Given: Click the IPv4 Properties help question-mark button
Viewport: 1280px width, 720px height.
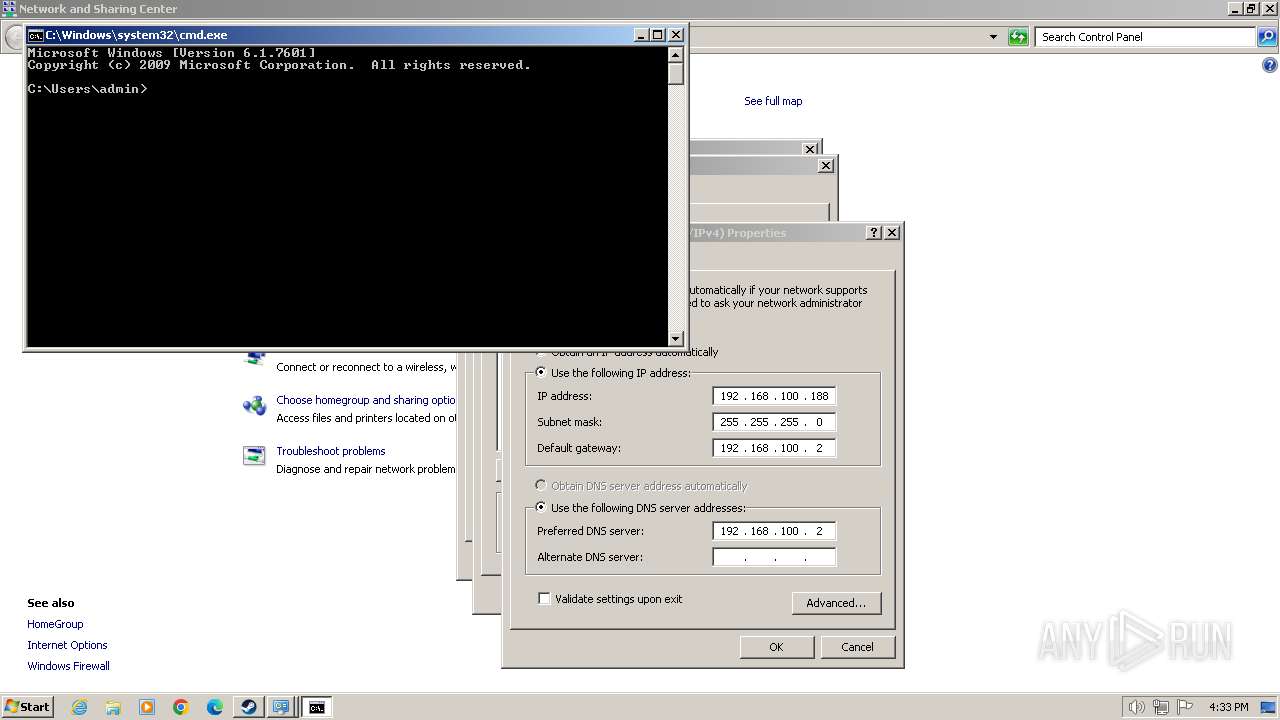Looking at the screenshot, I should pos(874,232).
